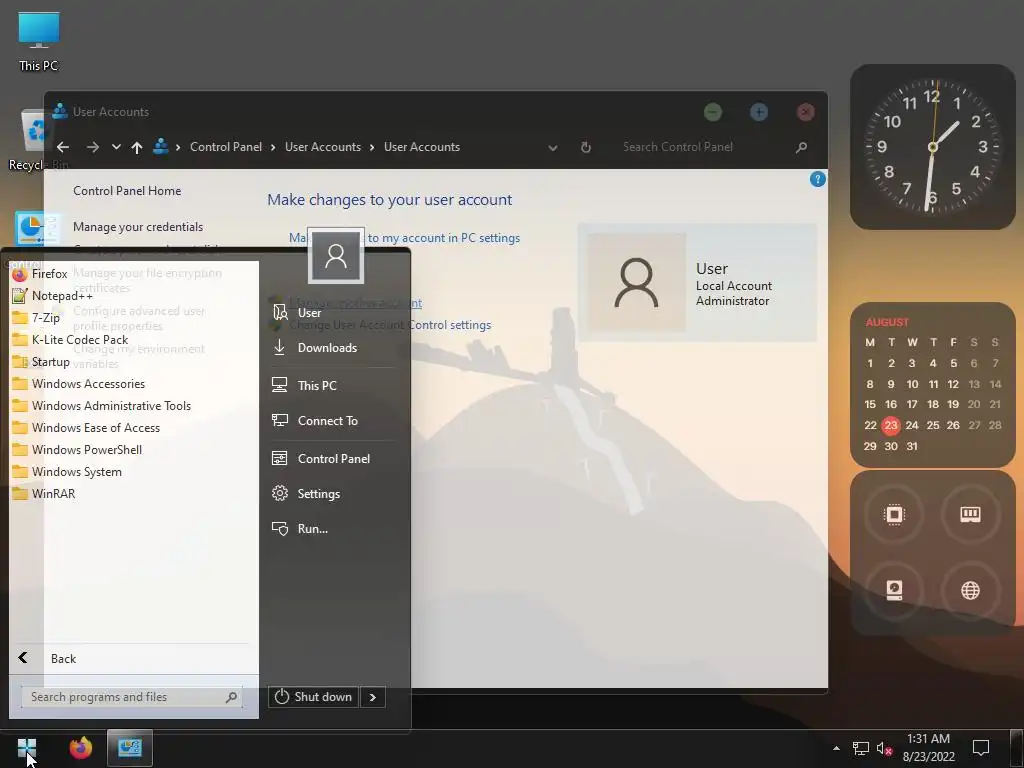Click the CPU monitor gauge icon

pyautogui.click(x=894, y=515)
